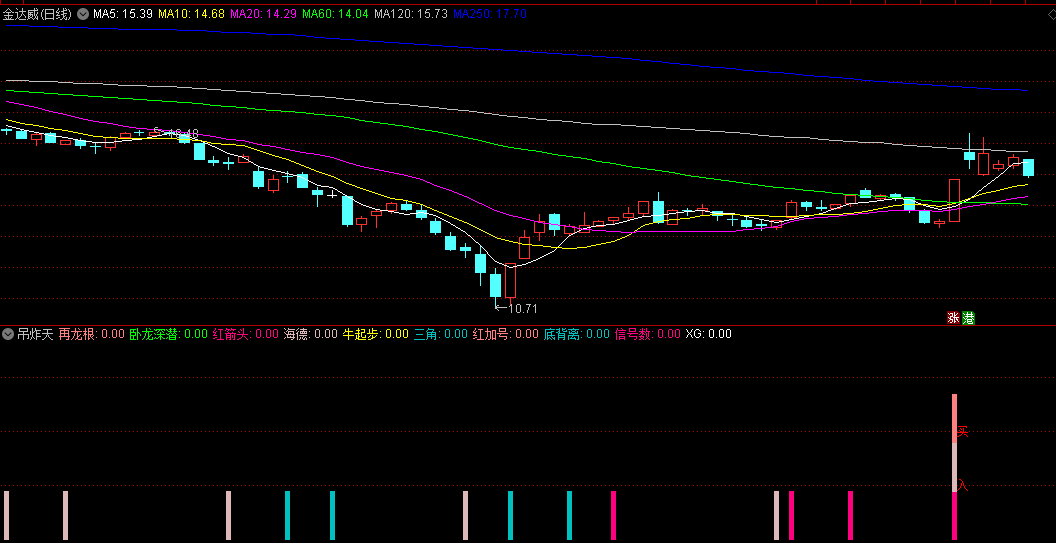Select the MA120: 15.73 label
The height and width of the screenshot is (543, 1056).
click(411, 14)
